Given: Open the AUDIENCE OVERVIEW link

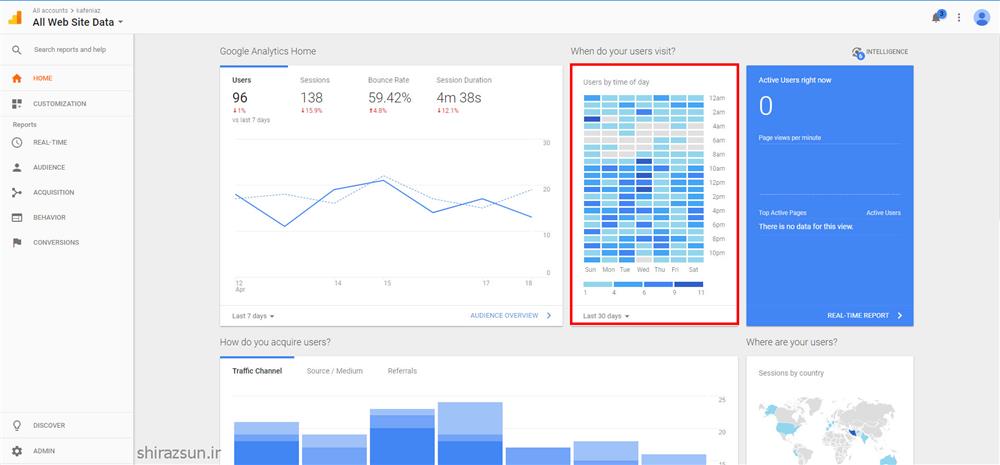Looking at the screenshot, I should point(504,315).
